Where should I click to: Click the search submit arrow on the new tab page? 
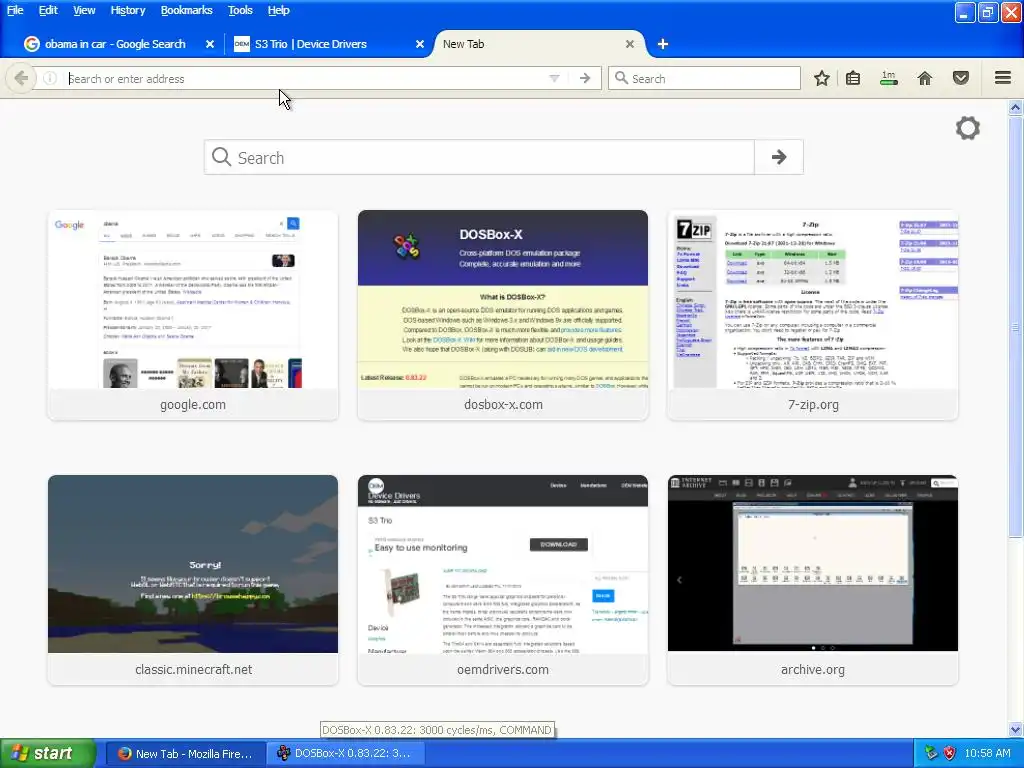(x=778, y=157)
